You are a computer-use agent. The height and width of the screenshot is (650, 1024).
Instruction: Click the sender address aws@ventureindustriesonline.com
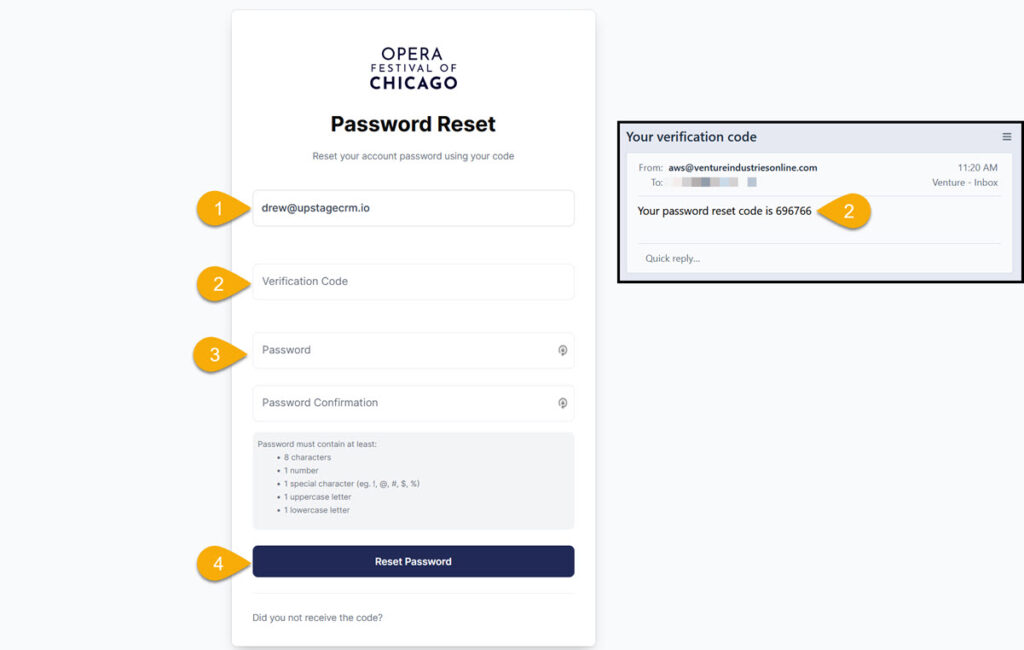743,167
